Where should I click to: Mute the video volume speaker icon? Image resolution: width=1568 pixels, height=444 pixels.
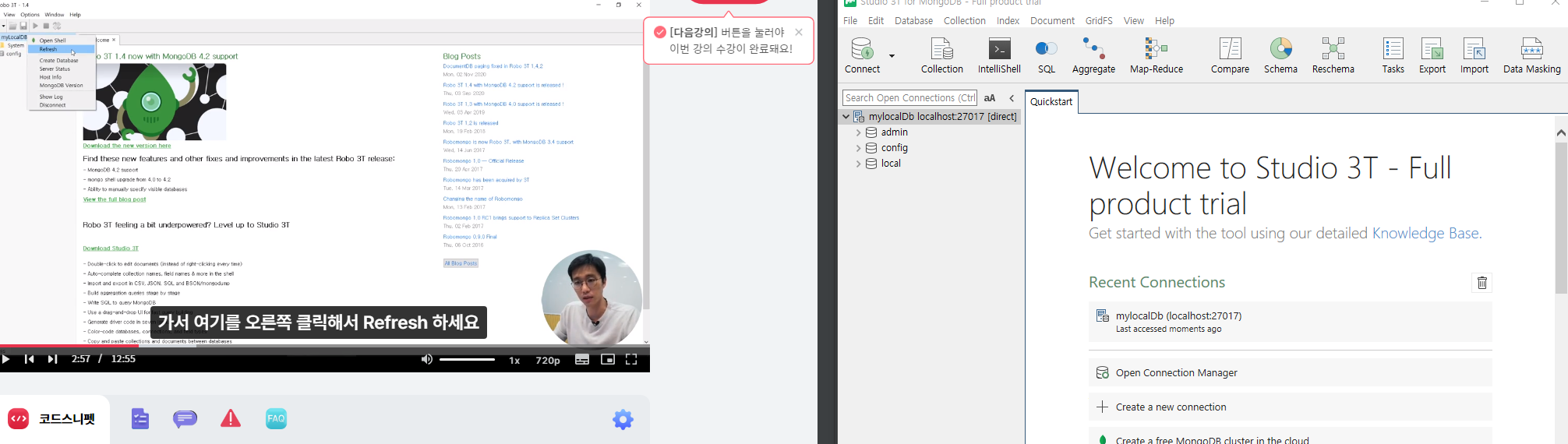(426, 359)
